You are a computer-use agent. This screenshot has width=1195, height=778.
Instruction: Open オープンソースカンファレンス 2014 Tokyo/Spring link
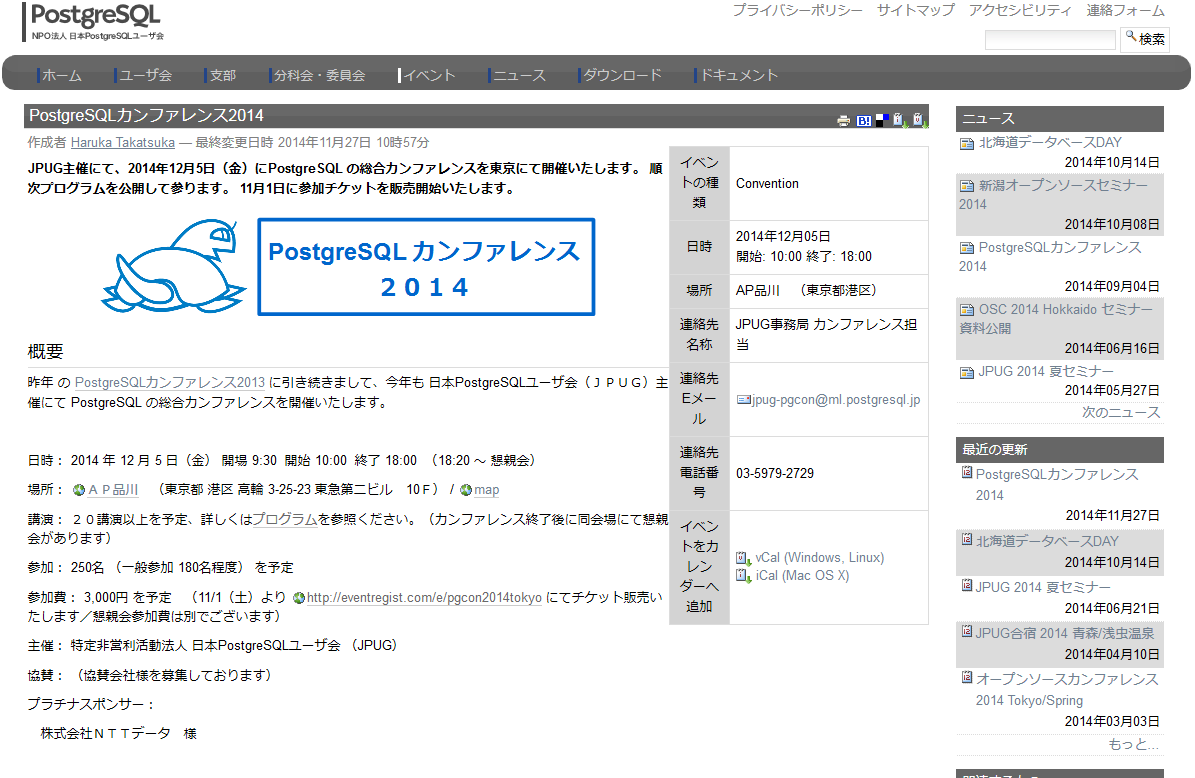[1066, 690]
